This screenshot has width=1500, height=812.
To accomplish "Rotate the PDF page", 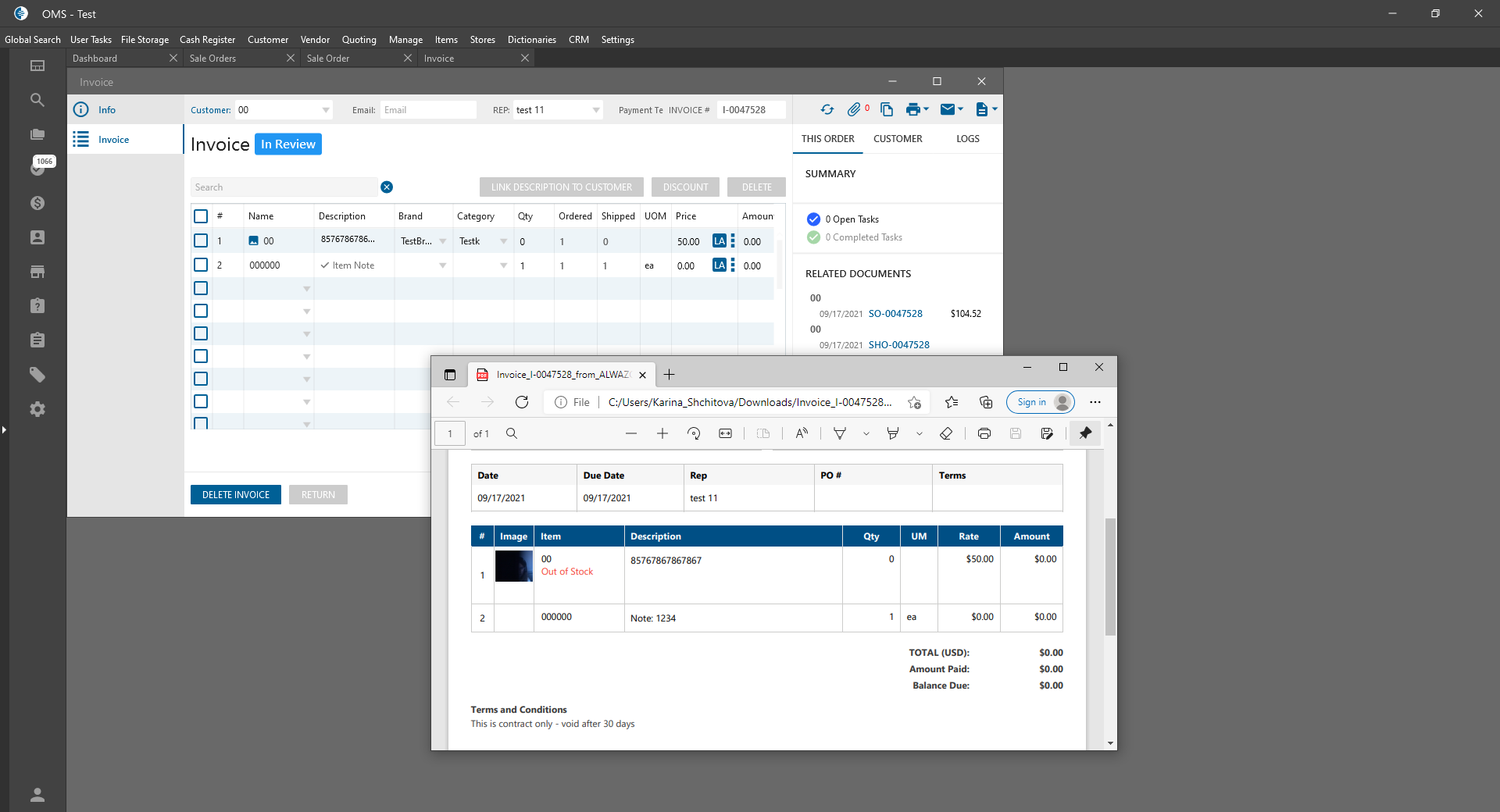I will [694, 433].
